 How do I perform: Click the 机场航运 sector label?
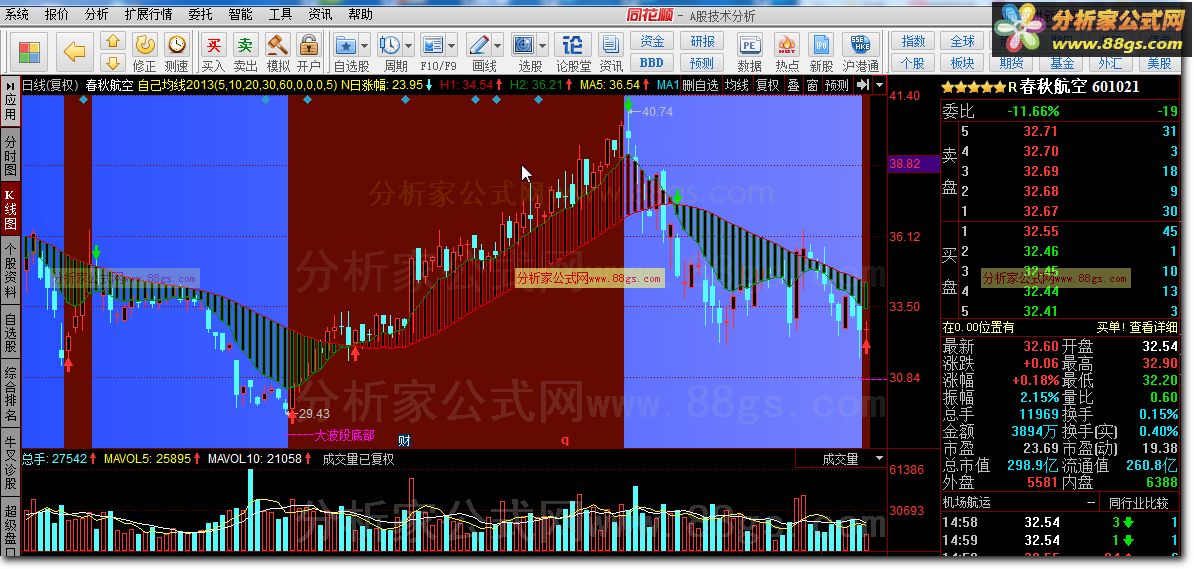click(x=967, y=503)
